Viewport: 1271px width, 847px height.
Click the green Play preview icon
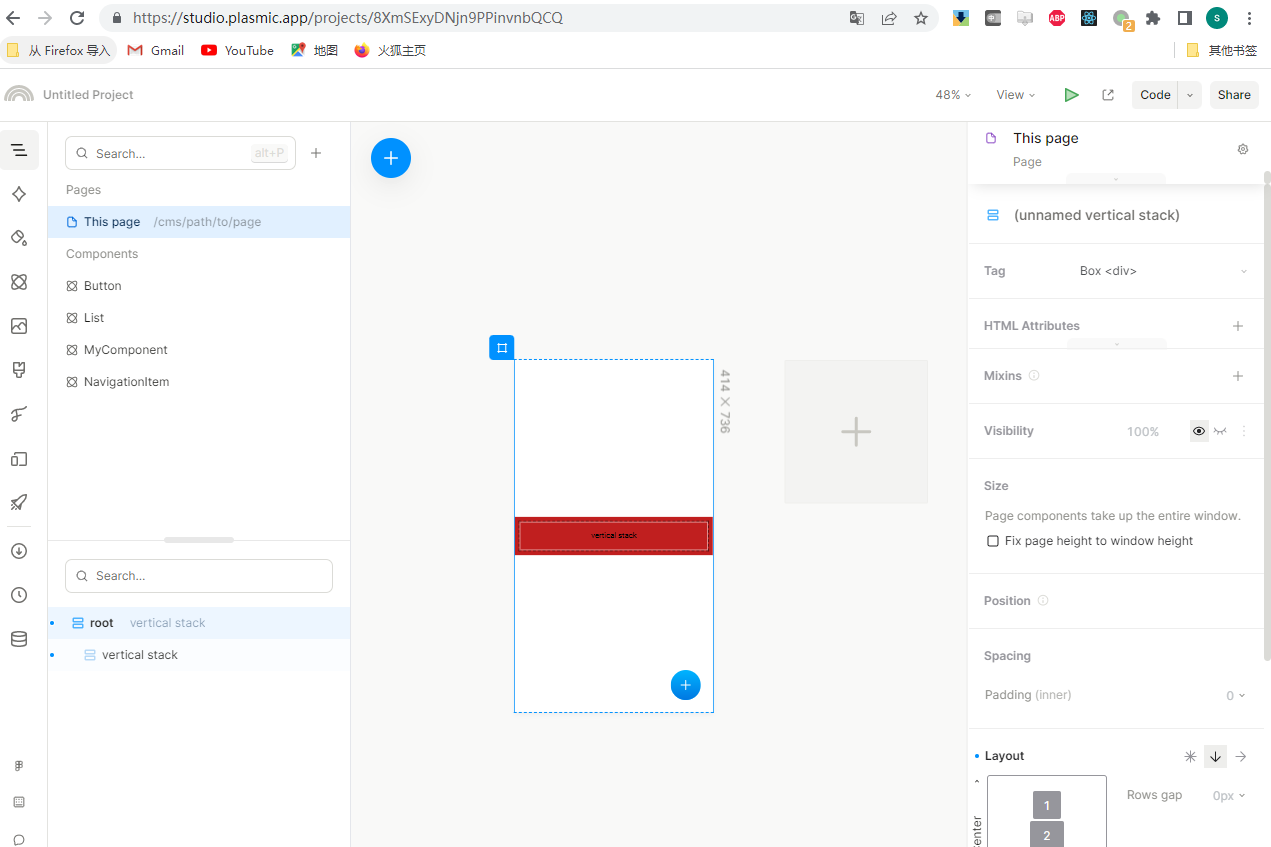coord(1071,95)
